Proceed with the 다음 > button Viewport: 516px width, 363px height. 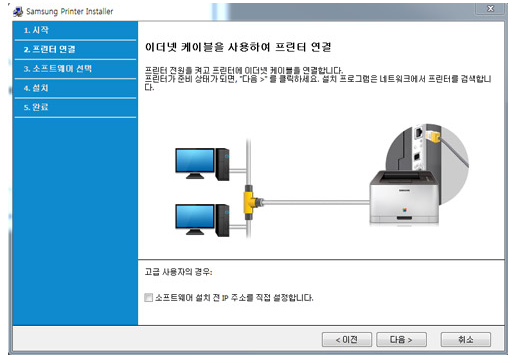(x=401, y=339)
